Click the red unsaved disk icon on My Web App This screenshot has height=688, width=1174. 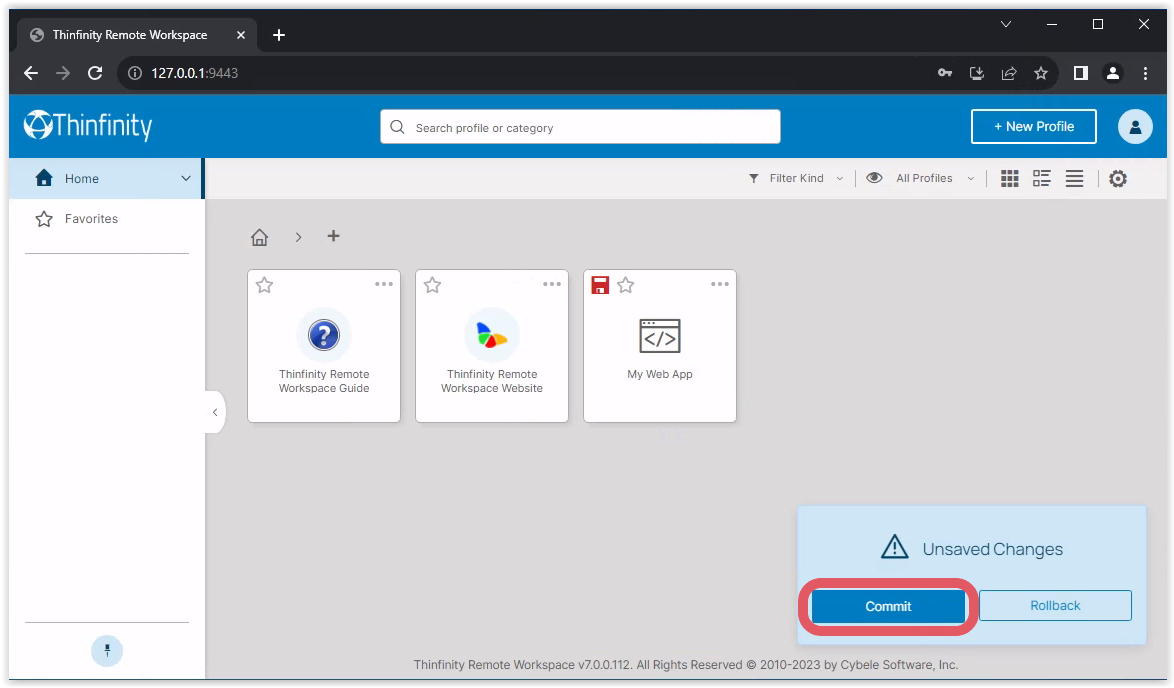[600, 285]
